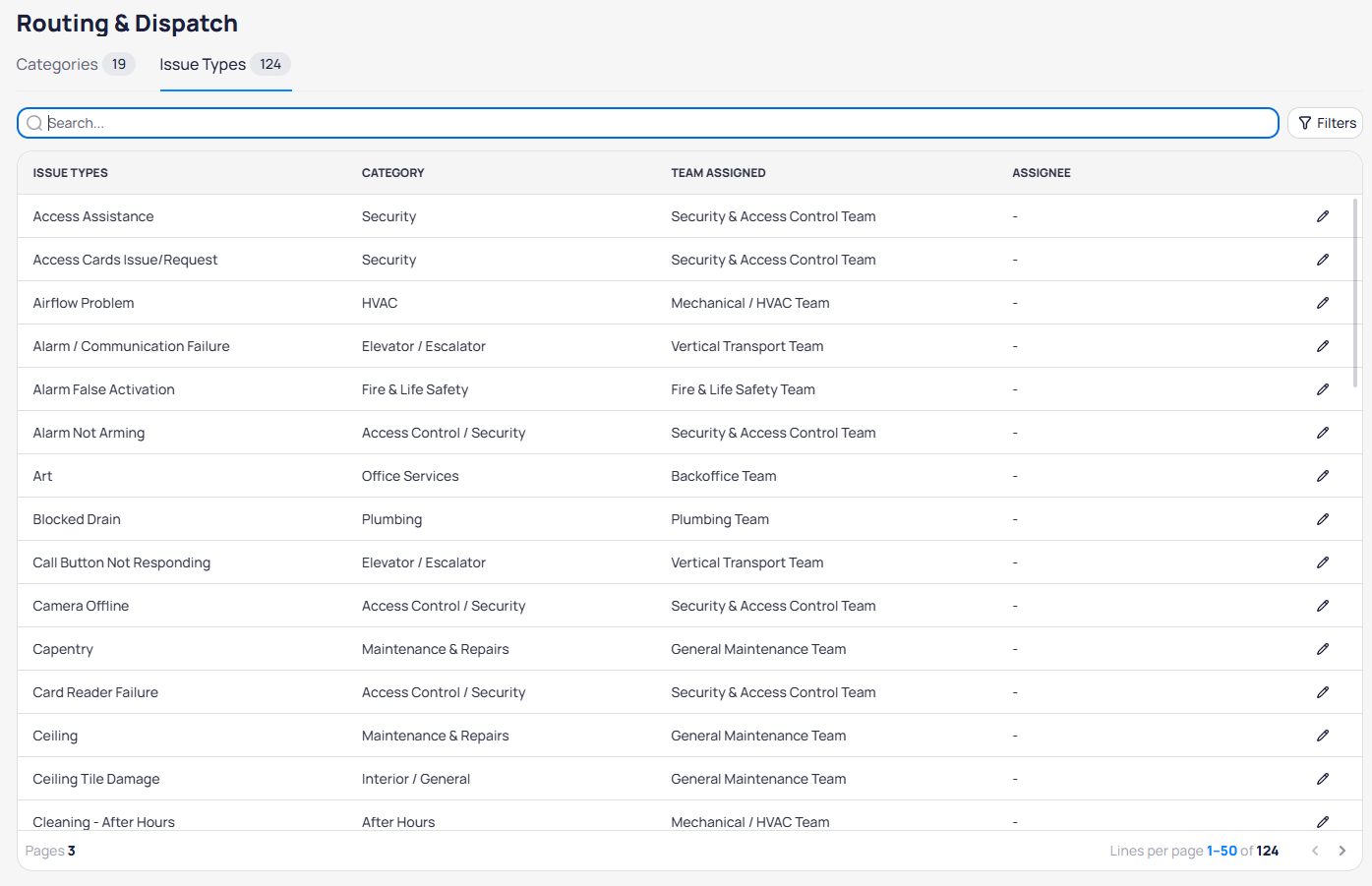The height and width of the screenshot is (886, 1372).
Task: Click the table vertical scrollbar
Action: (x=1355, y=293)
